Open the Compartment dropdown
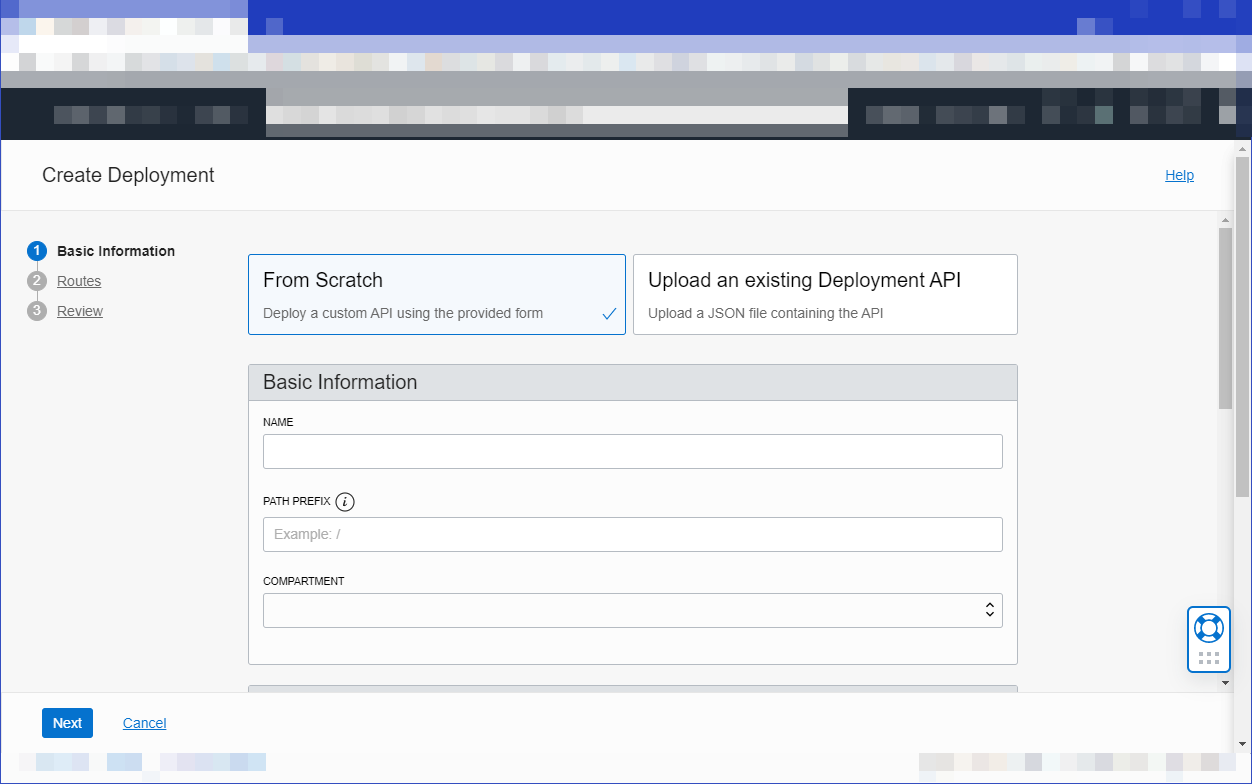The height and width of the screenshot is (784, 1252). click(x=633, y=610)
